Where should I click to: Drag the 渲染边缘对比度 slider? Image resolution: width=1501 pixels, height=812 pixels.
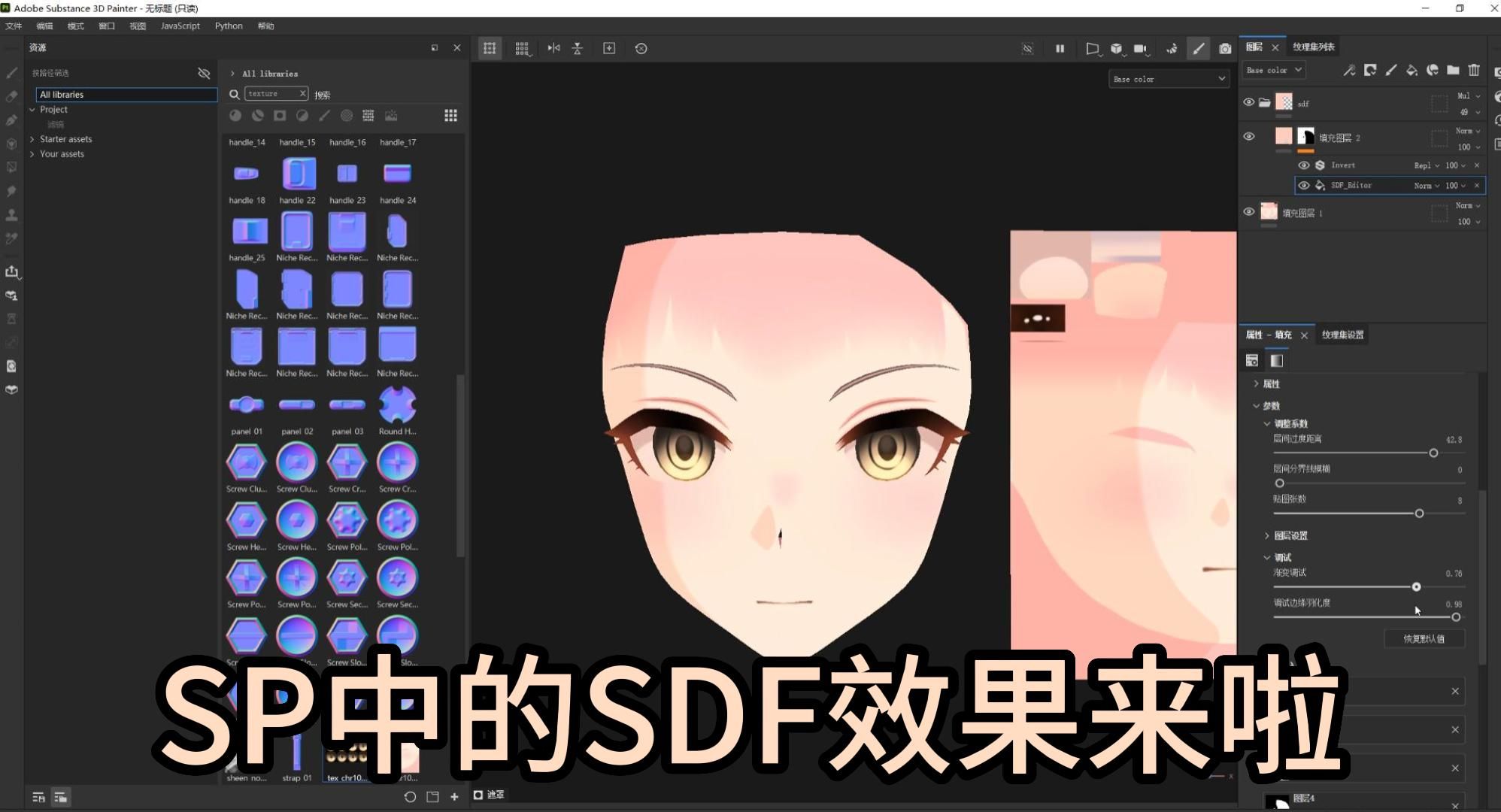coord(1455,618)
